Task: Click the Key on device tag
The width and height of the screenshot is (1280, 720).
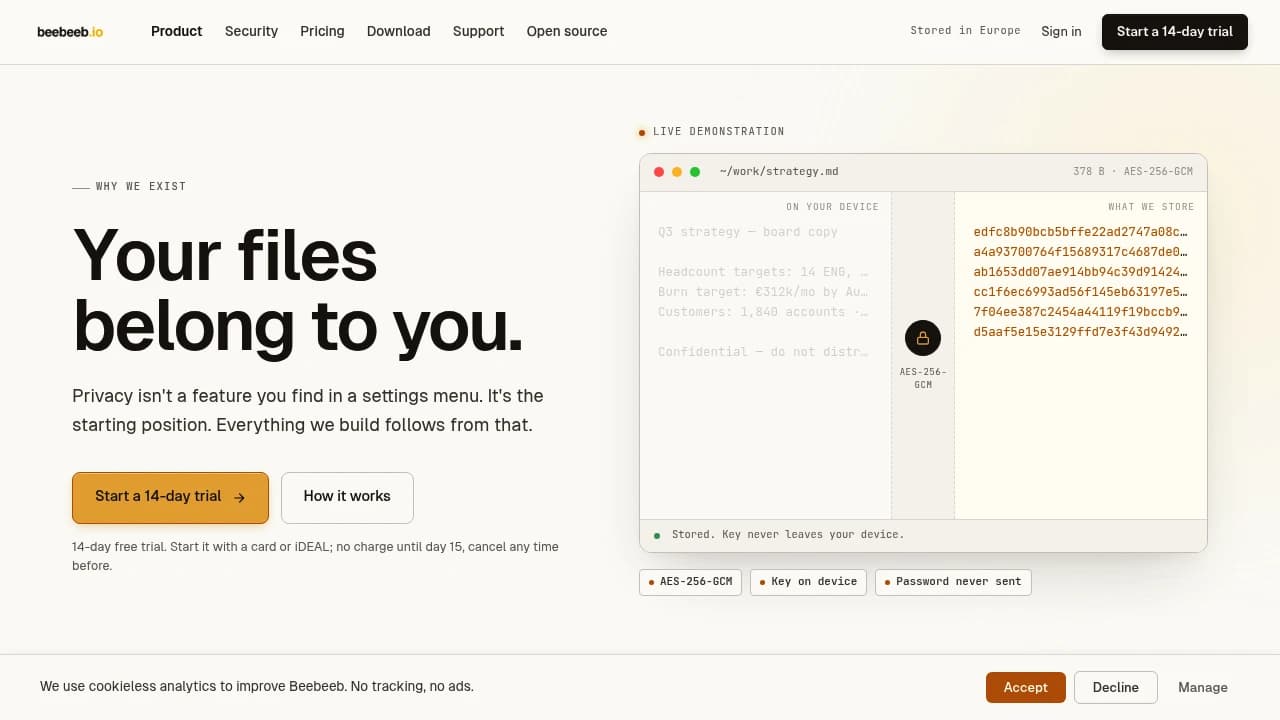Action: point(808,582)
